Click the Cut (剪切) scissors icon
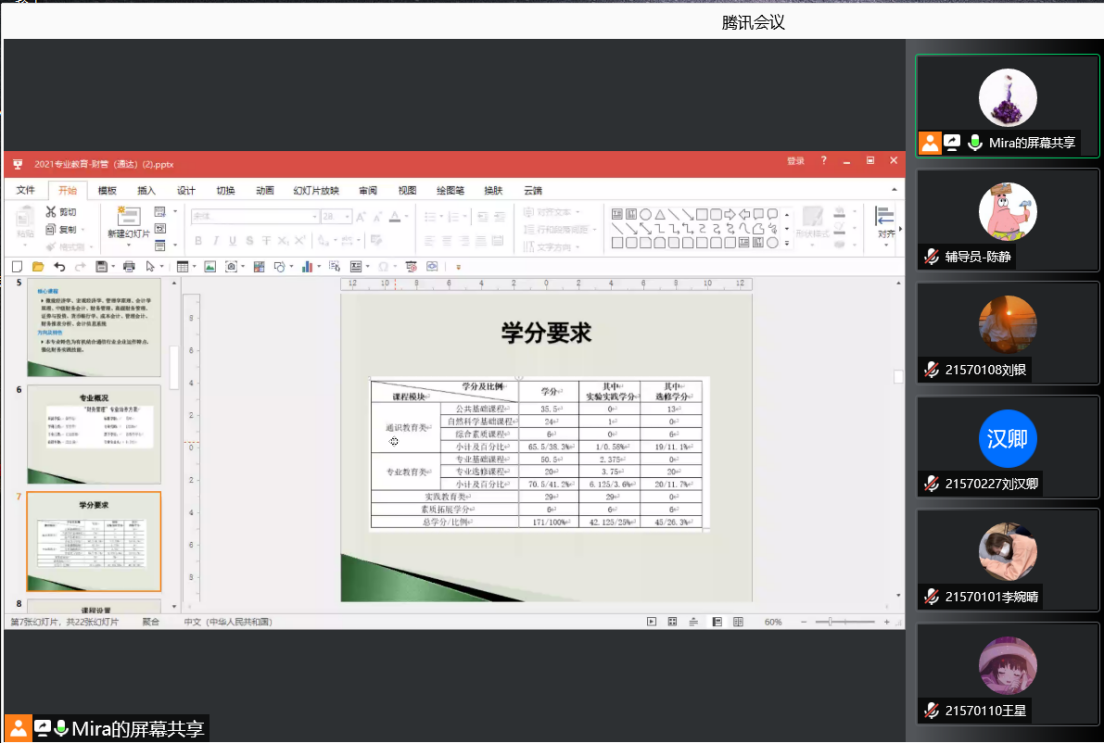This screenshot has width=1104, height=743. [51, 212]
